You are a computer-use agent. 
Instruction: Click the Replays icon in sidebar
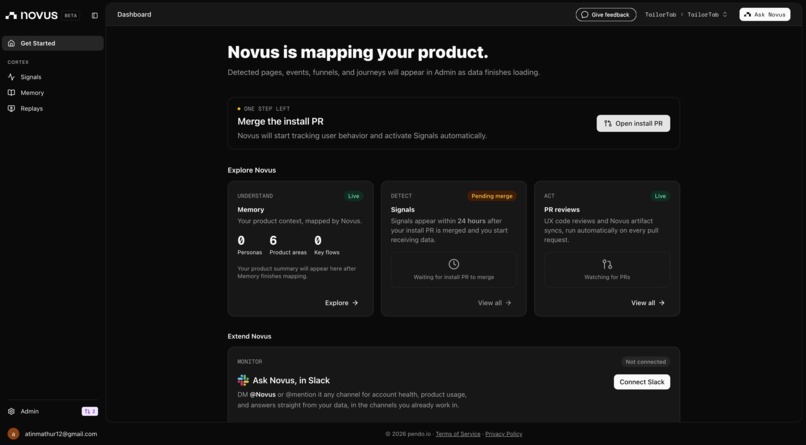pos(11,108)
